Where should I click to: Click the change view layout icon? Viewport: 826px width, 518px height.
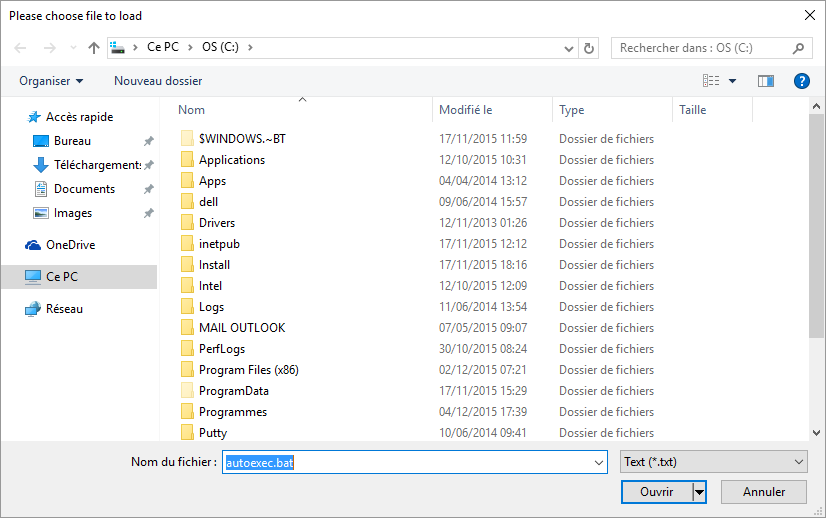pyautogui.click(x=711, y=81)
